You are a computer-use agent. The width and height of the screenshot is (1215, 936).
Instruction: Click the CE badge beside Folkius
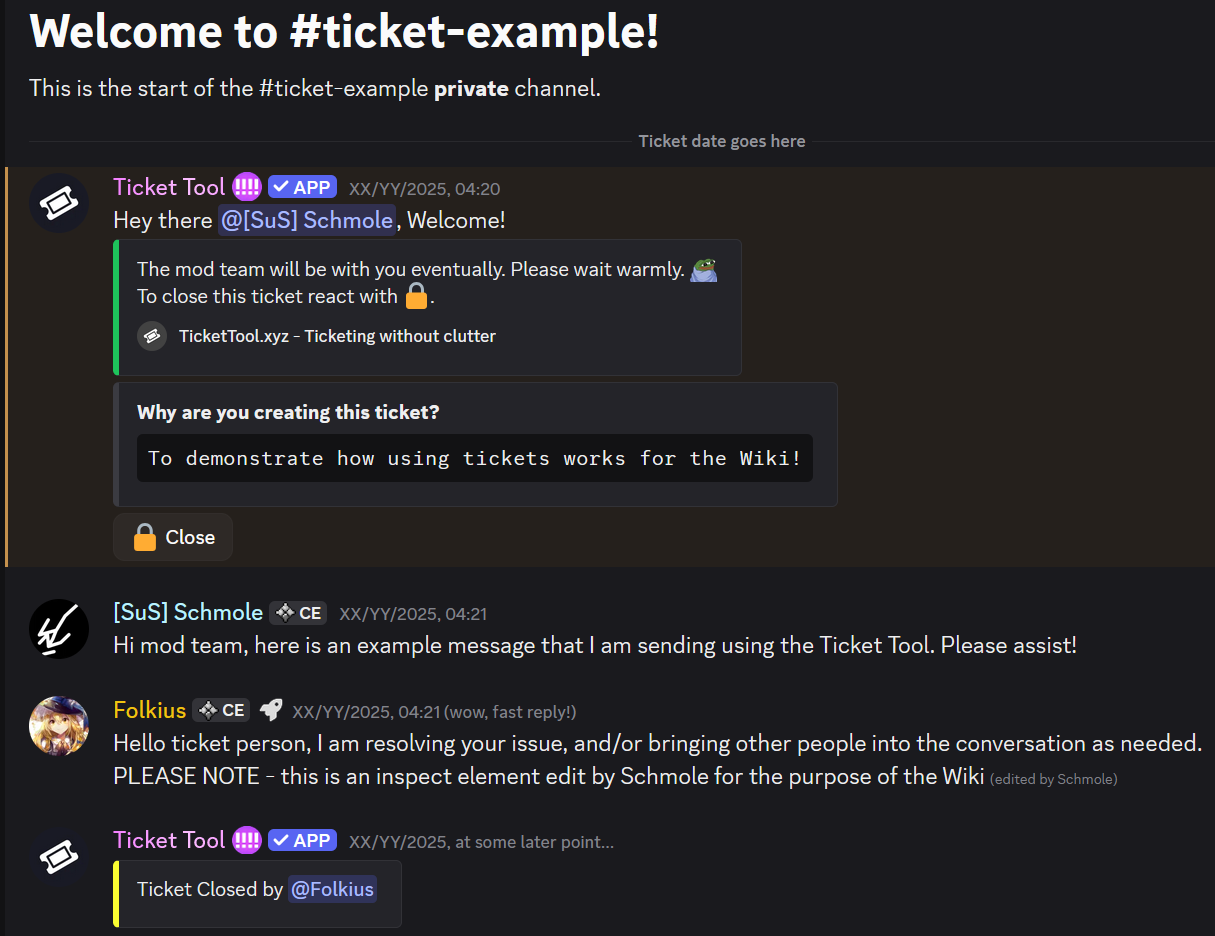(221, 710)
